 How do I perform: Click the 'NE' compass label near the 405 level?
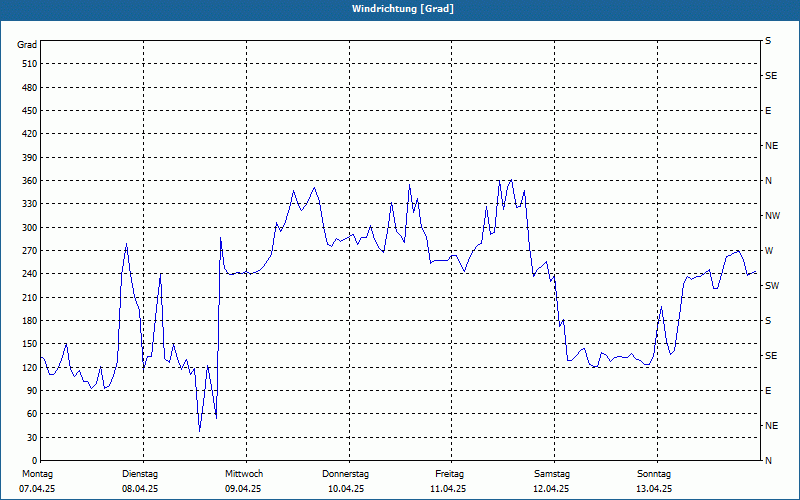tap(771, 146)
